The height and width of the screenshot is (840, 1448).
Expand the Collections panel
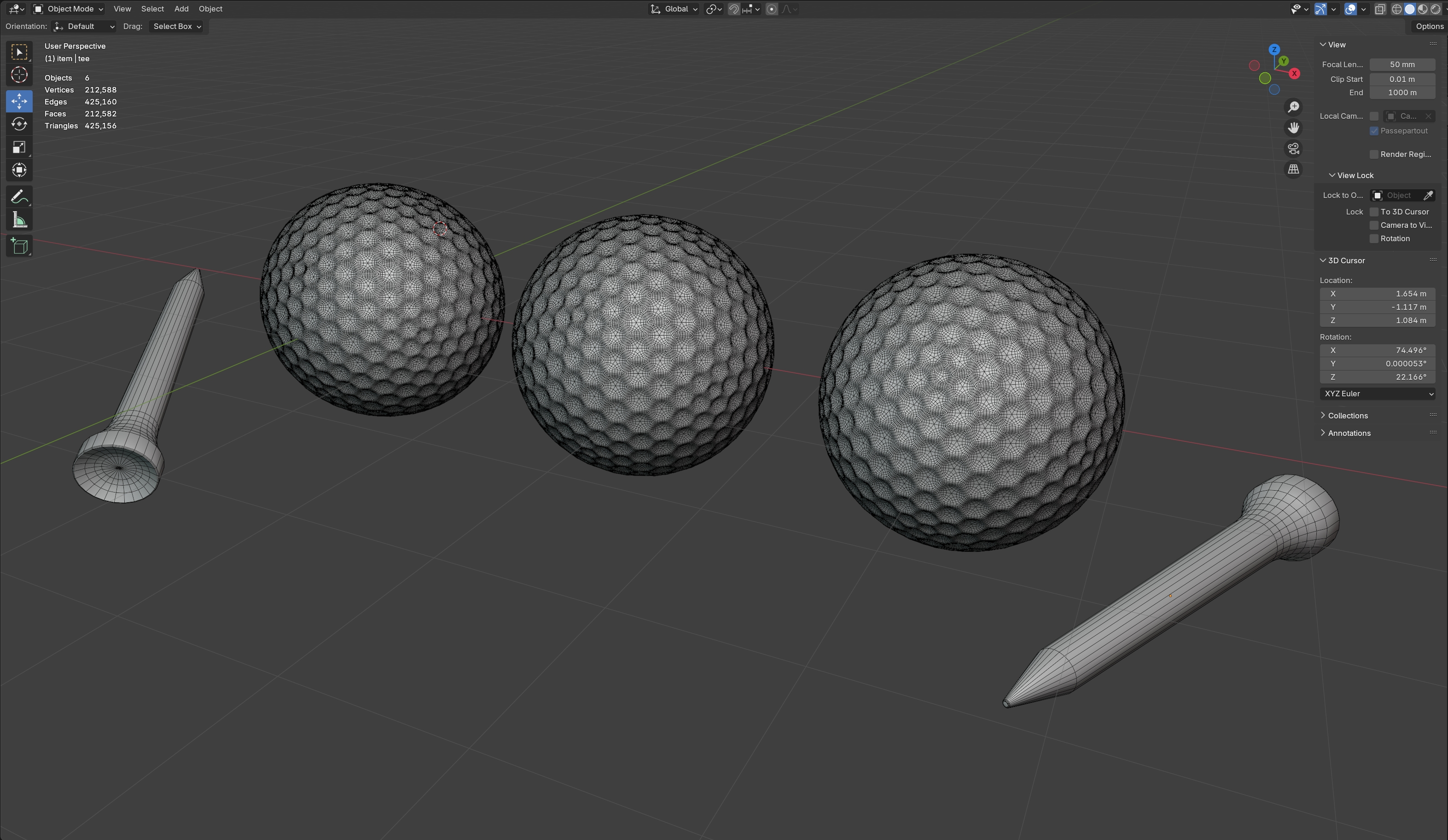(x=1347, y=416)
